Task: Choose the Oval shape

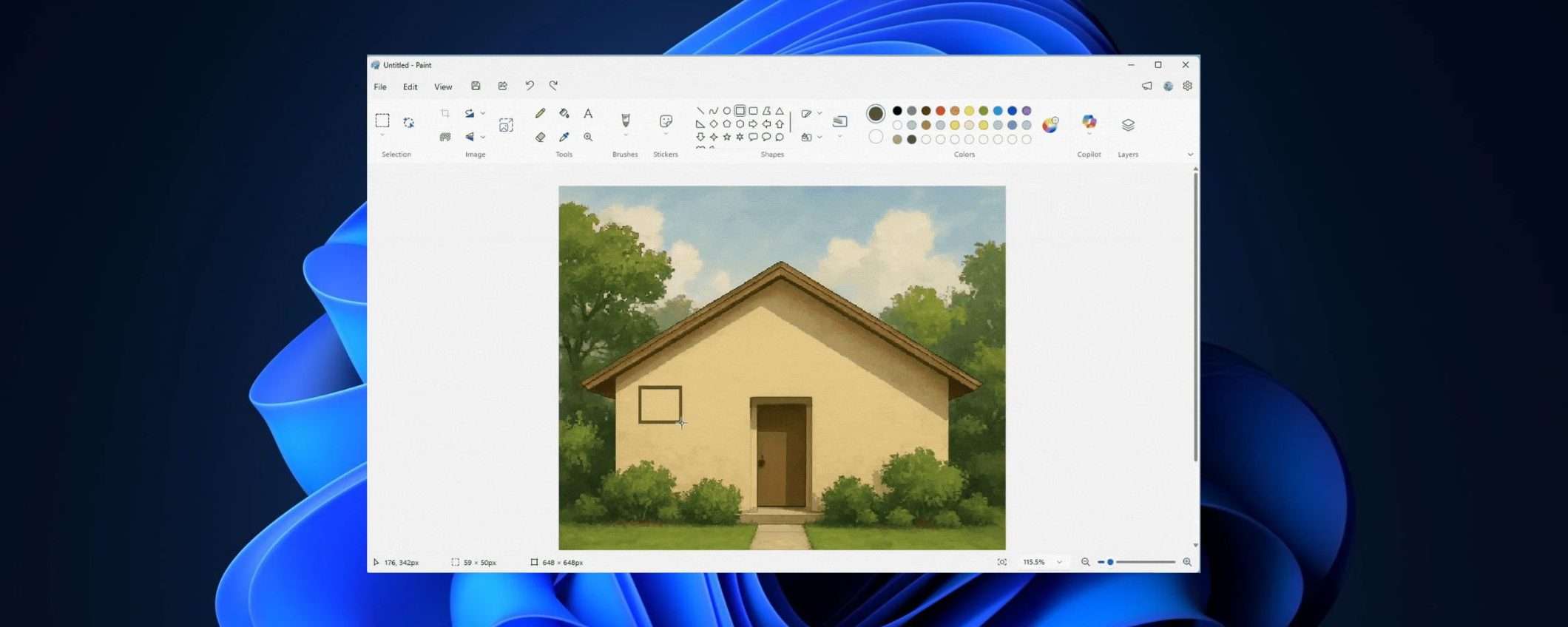Action: [x=727, y=111]
